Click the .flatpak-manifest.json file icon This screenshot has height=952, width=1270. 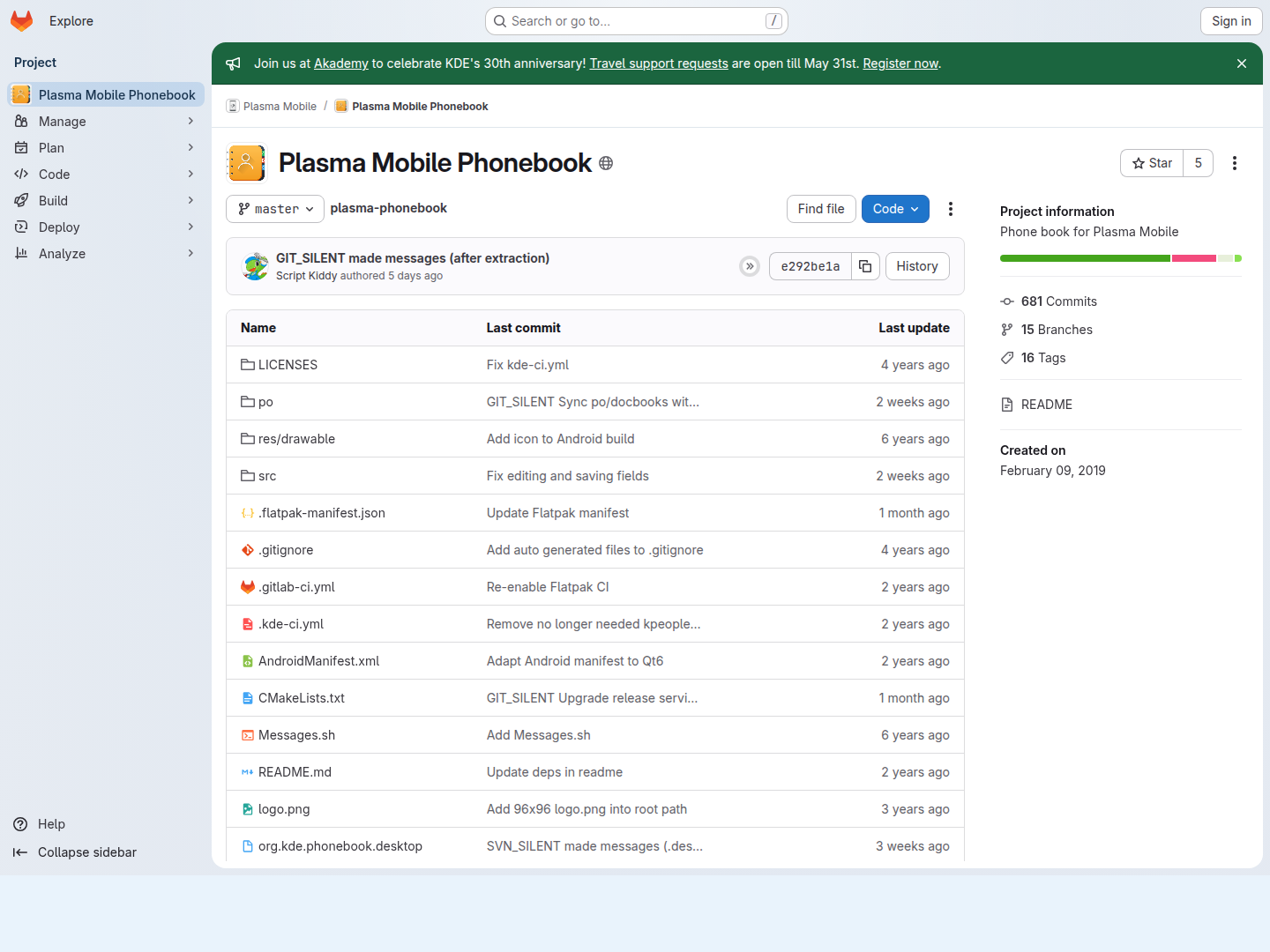[248, 513]
